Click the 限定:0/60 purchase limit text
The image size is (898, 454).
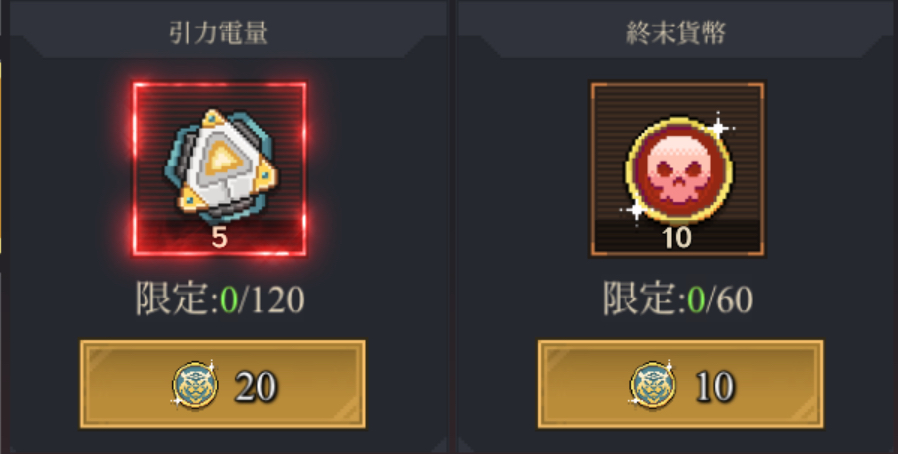coord(678,299)
